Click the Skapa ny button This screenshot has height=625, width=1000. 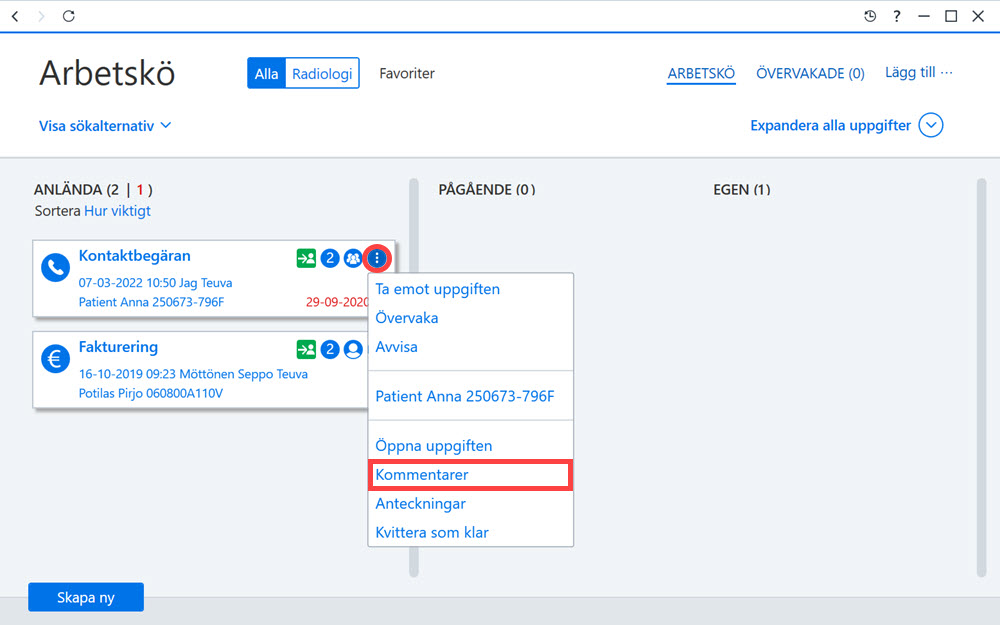(x=86, y=597)
